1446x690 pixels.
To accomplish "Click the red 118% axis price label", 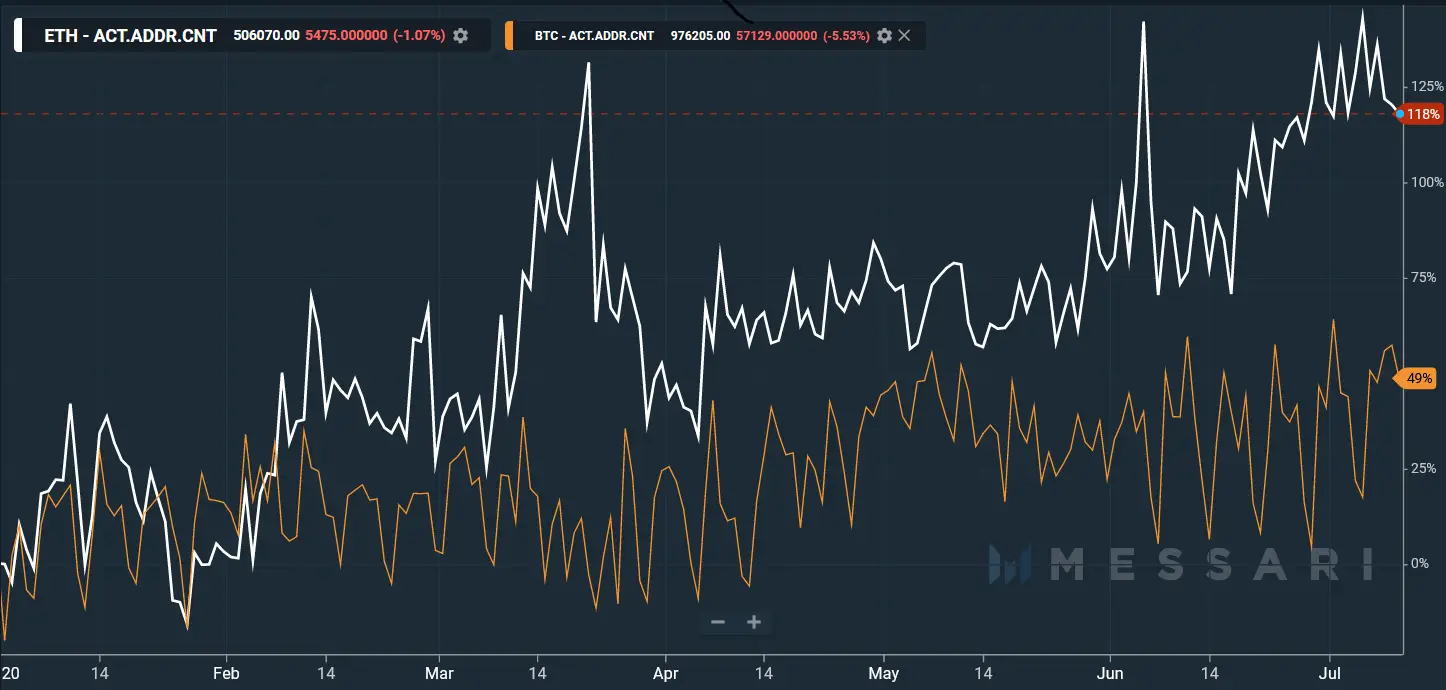I will click(1424, 114).
